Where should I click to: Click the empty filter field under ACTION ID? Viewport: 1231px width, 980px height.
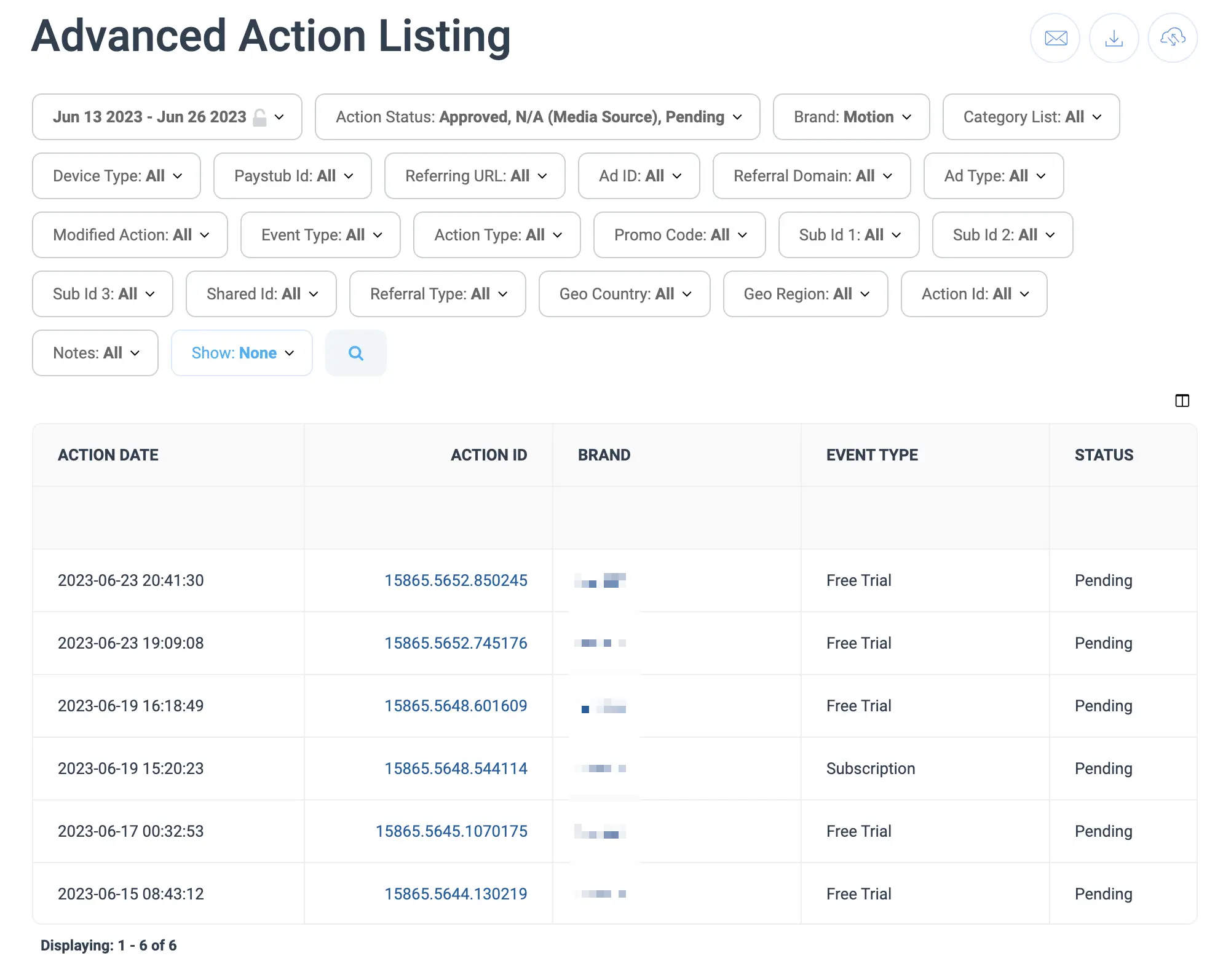pyautogui.click(x=427, y=518)
